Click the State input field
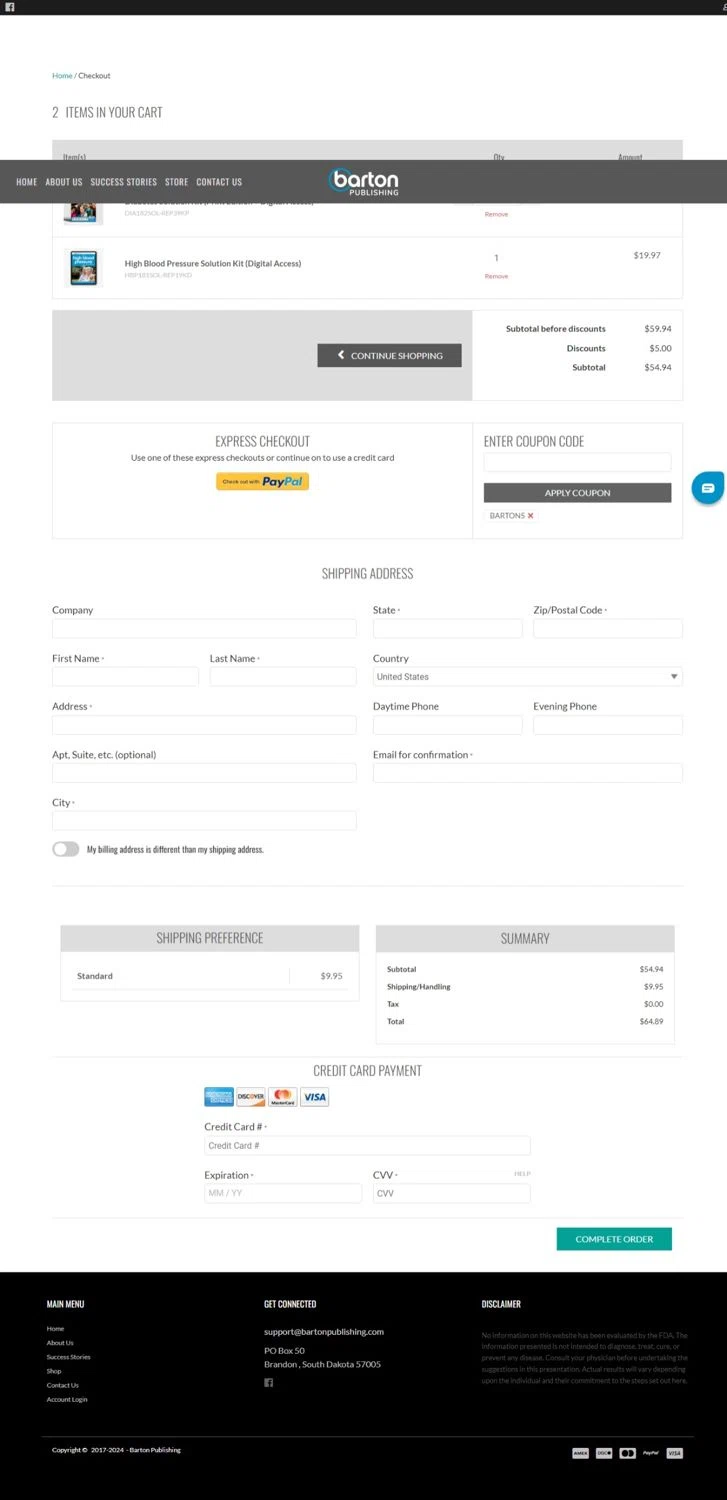This screenshot has width=727, height=1500. (447, 629)
